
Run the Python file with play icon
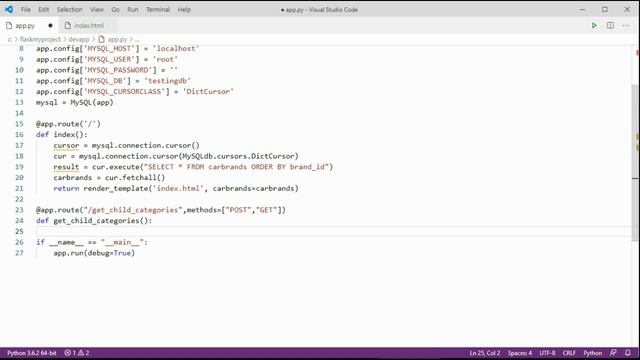click(x=594, y=25)
